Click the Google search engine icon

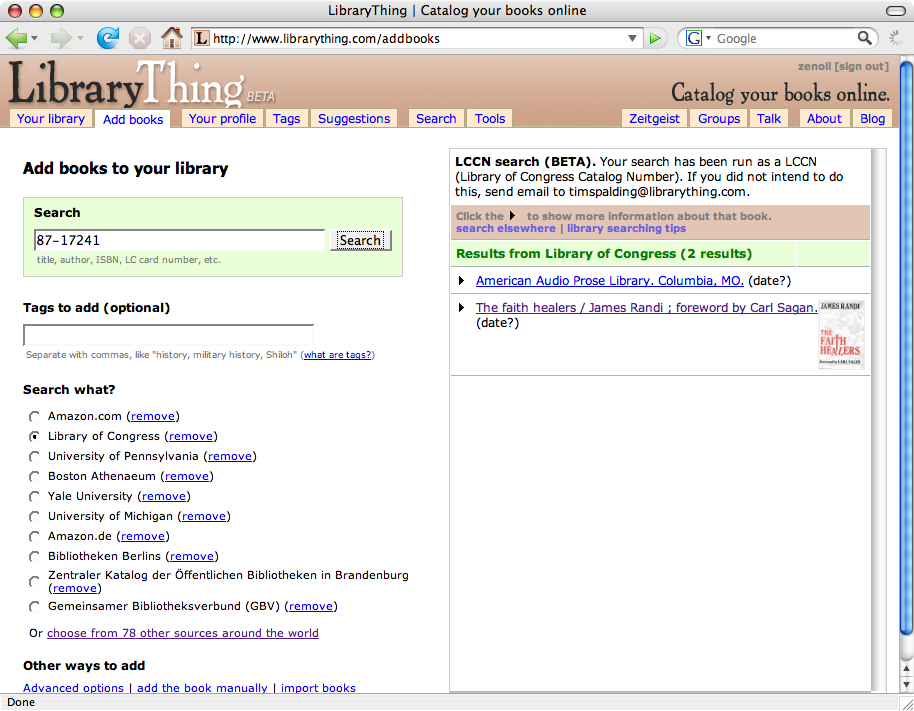click(694, 38)
